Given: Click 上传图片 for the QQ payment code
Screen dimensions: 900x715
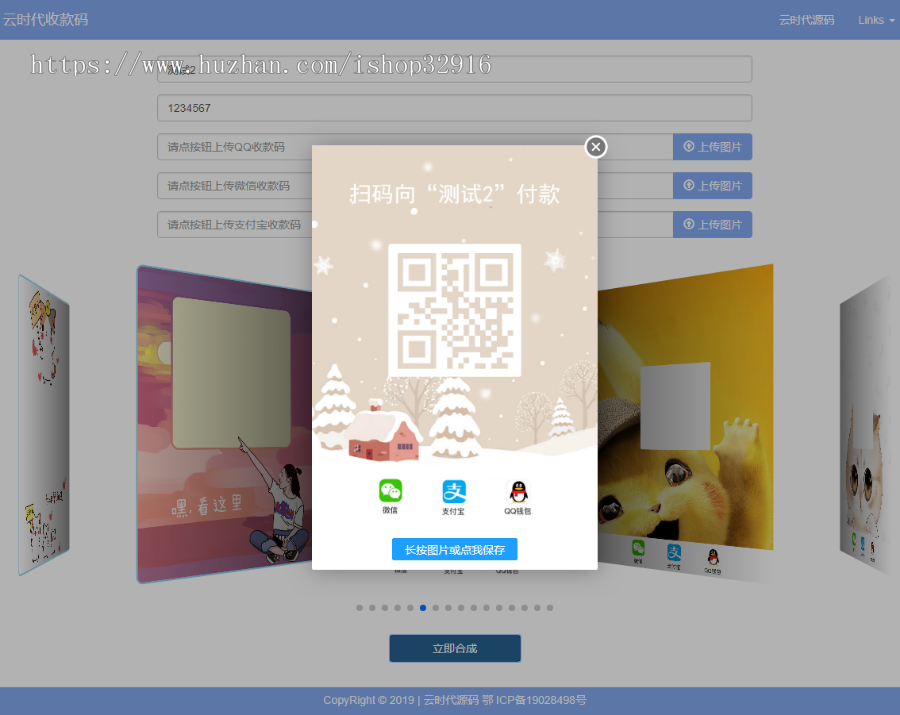Looking at the screenshot, I should click(712, 147).
